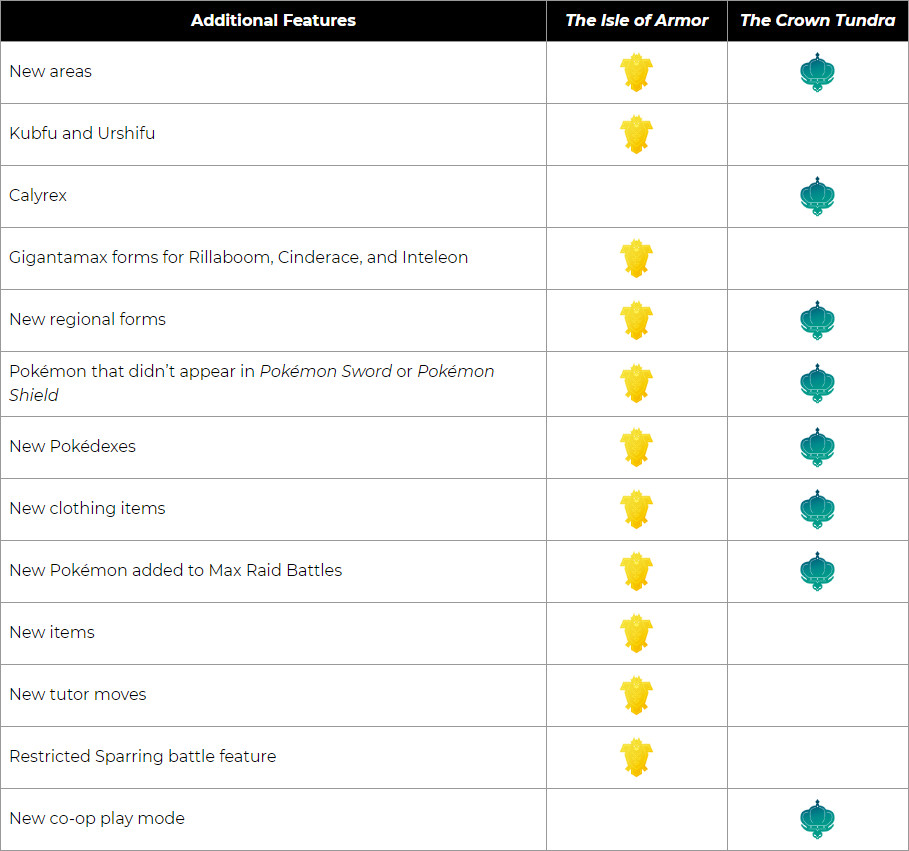Viewport: 909px width, 851px height.
Task: Click The Isle of Armor column header
Action: click(x=636, y=20)
